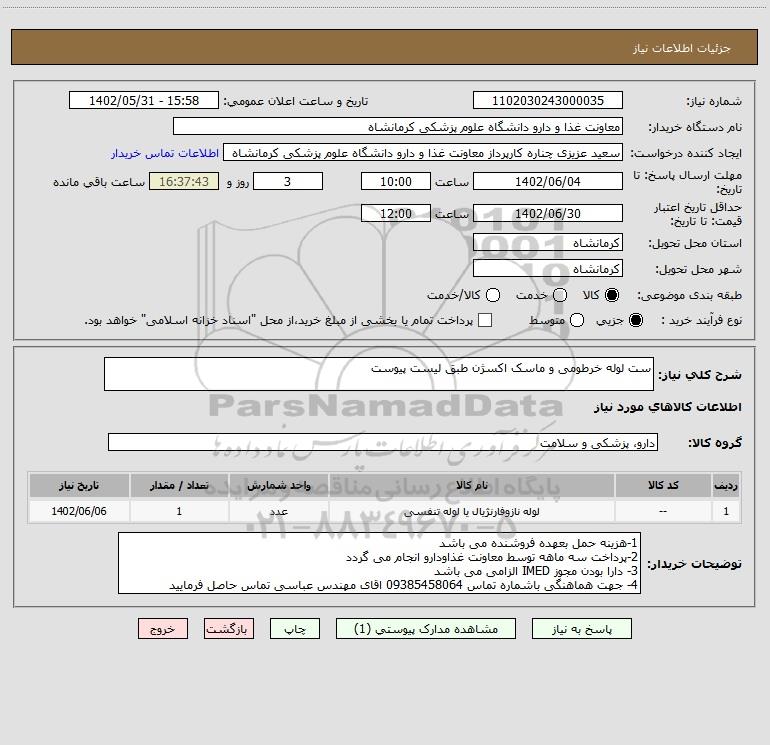Screen dimensions: 770x745
Task: Click delivery city field کرمانشاه
Action: [548, 269]
